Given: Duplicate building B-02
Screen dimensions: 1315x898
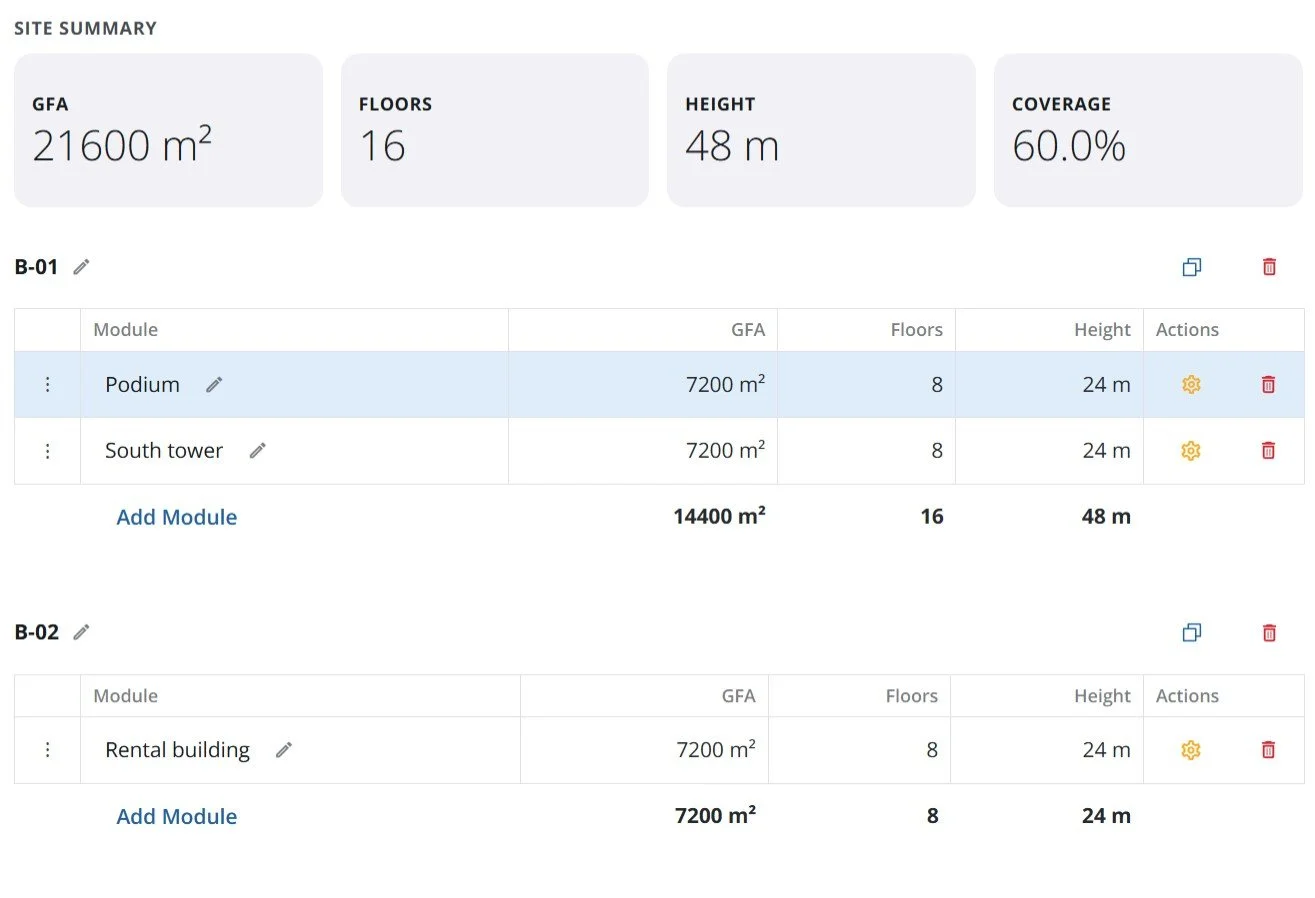Looking at the screenshot, I should 1191,632.
